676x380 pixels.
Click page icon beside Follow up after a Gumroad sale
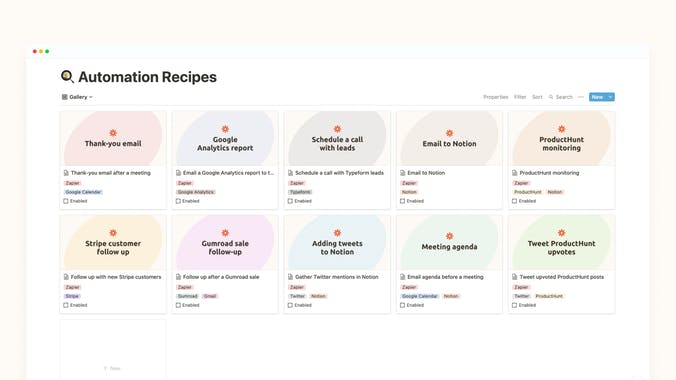(x=178, y=277)
